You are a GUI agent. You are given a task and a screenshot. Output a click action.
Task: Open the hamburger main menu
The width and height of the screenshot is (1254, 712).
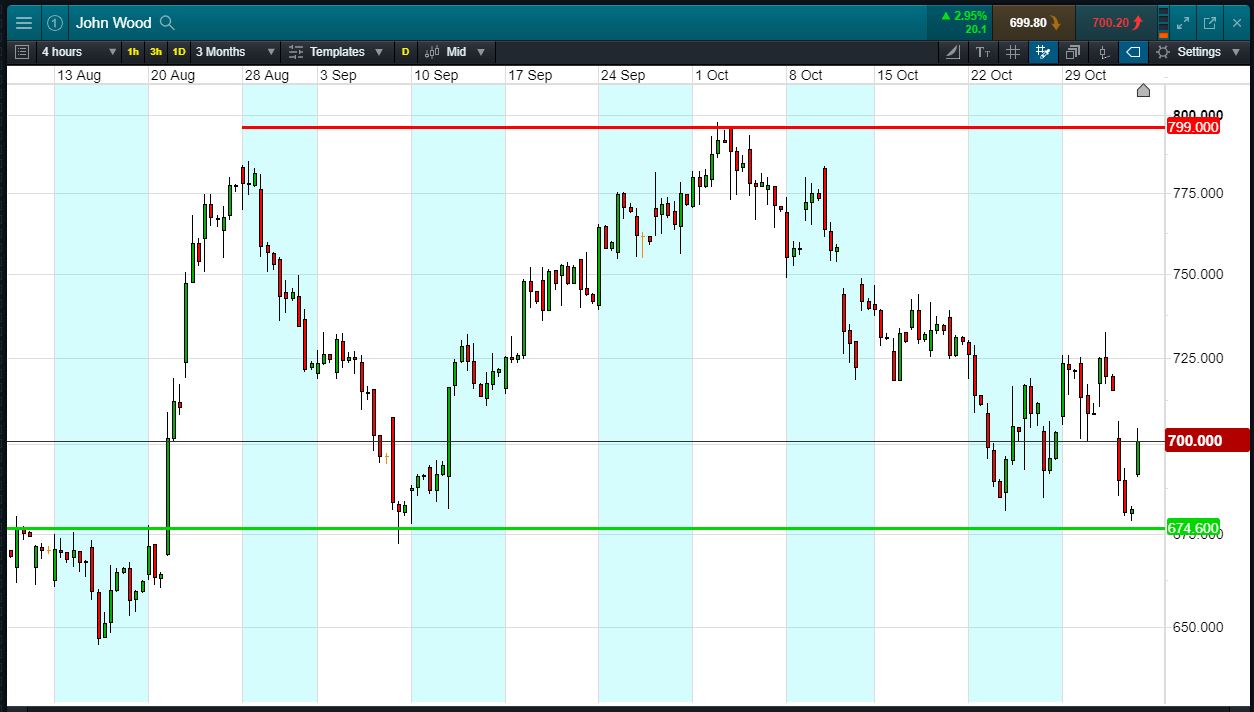[x=24, y=22]
